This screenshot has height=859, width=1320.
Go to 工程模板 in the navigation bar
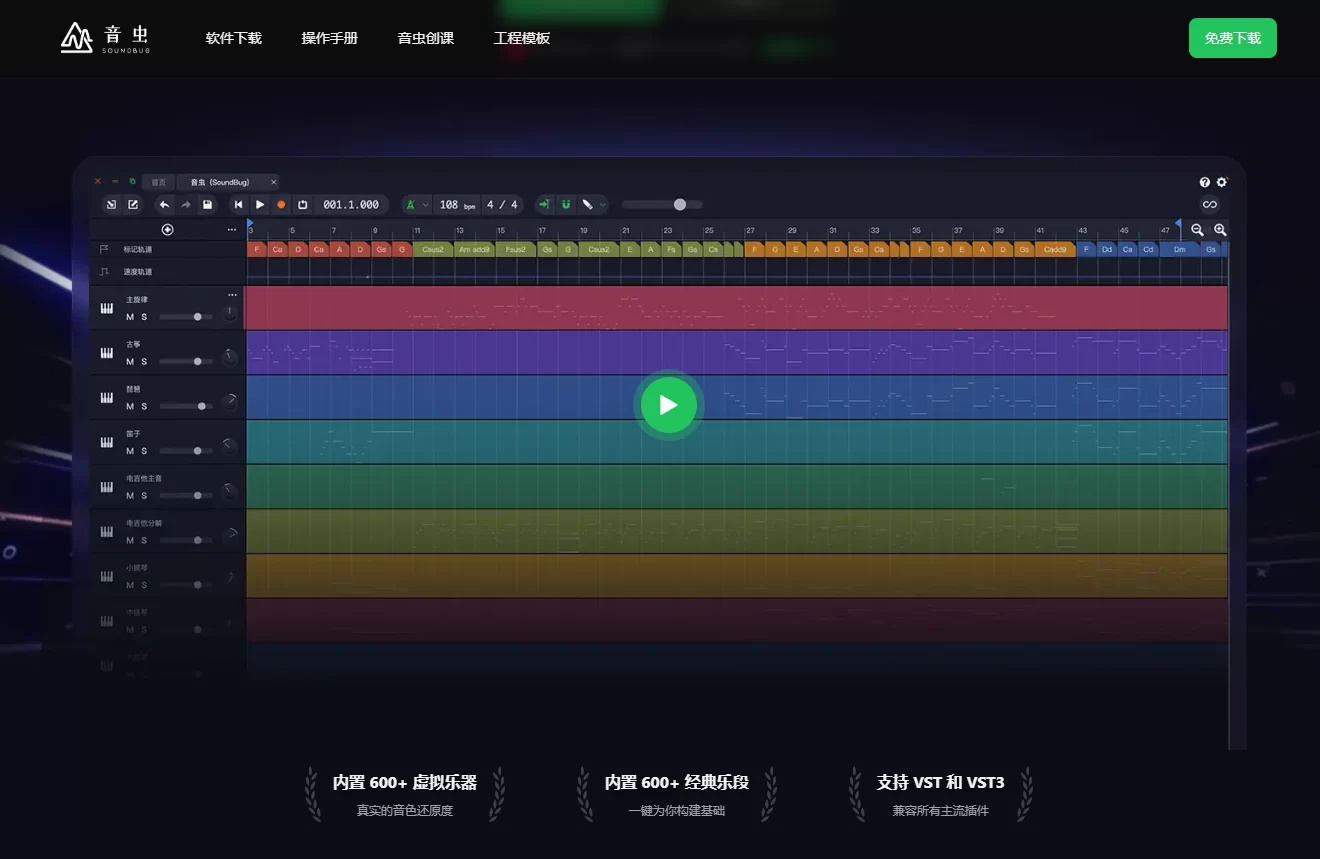[521, 38]
